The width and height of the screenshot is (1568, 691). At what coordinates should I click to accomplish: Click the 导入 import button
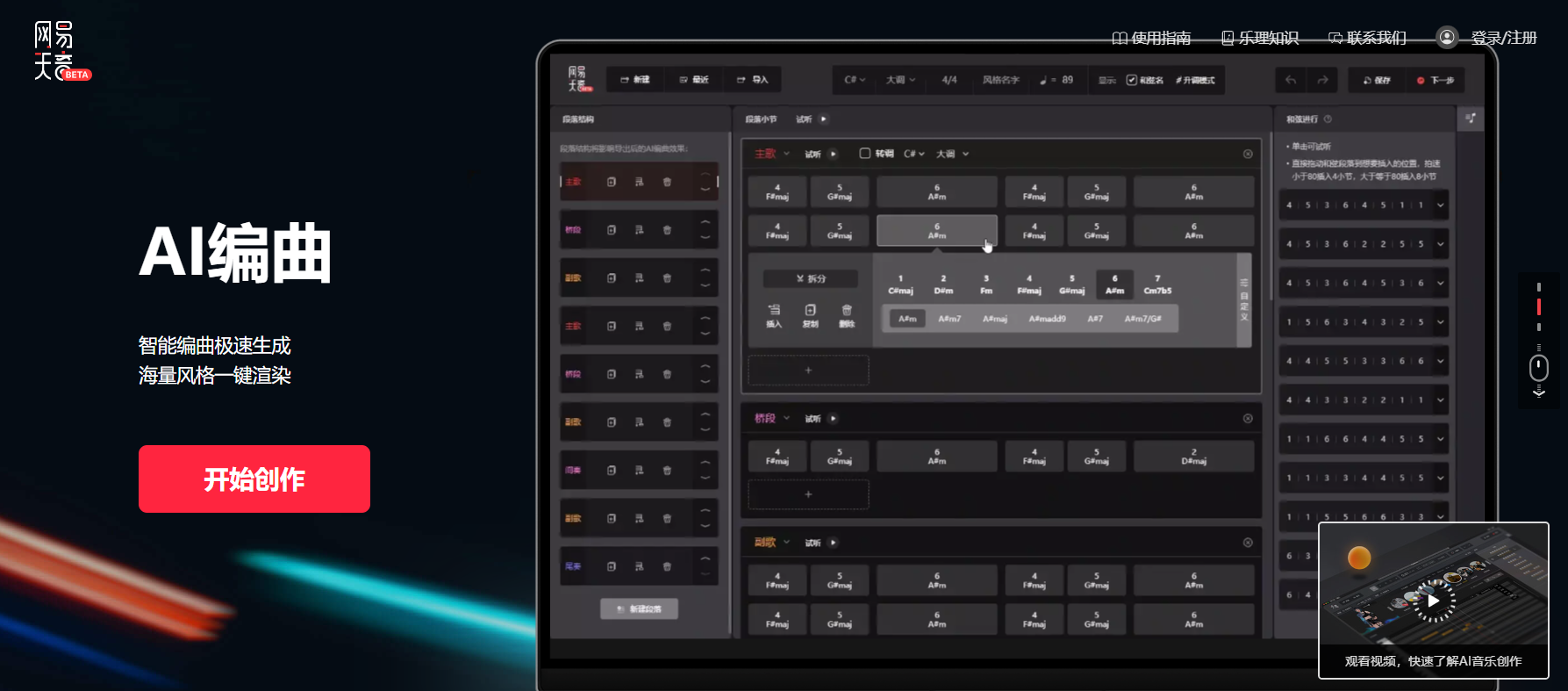point(753,80)
